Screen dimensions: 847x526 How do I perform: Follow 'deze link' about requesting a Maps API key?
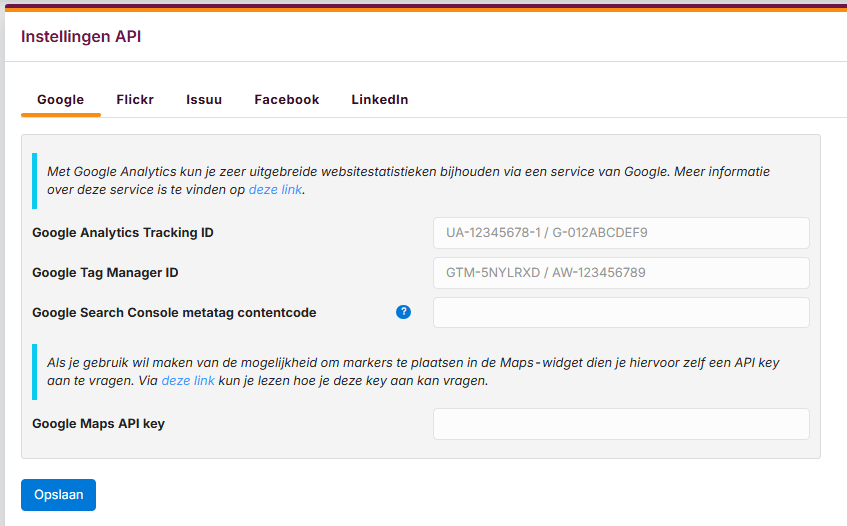pyautogui.click(x=188, y=381)
